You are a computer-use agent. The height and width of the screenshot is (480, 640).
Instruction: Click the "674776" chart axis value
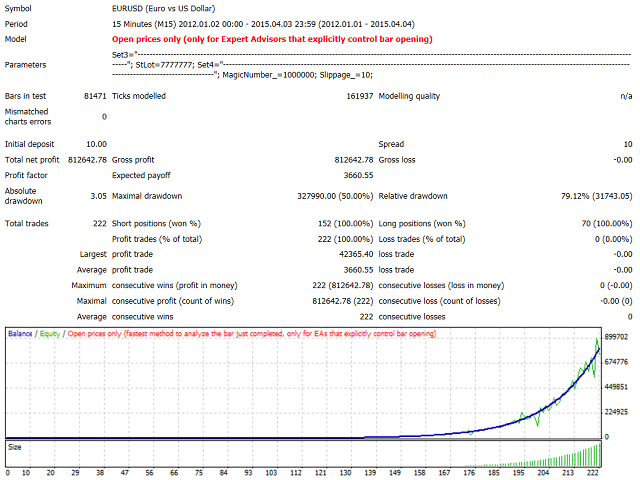click(616, 362)
